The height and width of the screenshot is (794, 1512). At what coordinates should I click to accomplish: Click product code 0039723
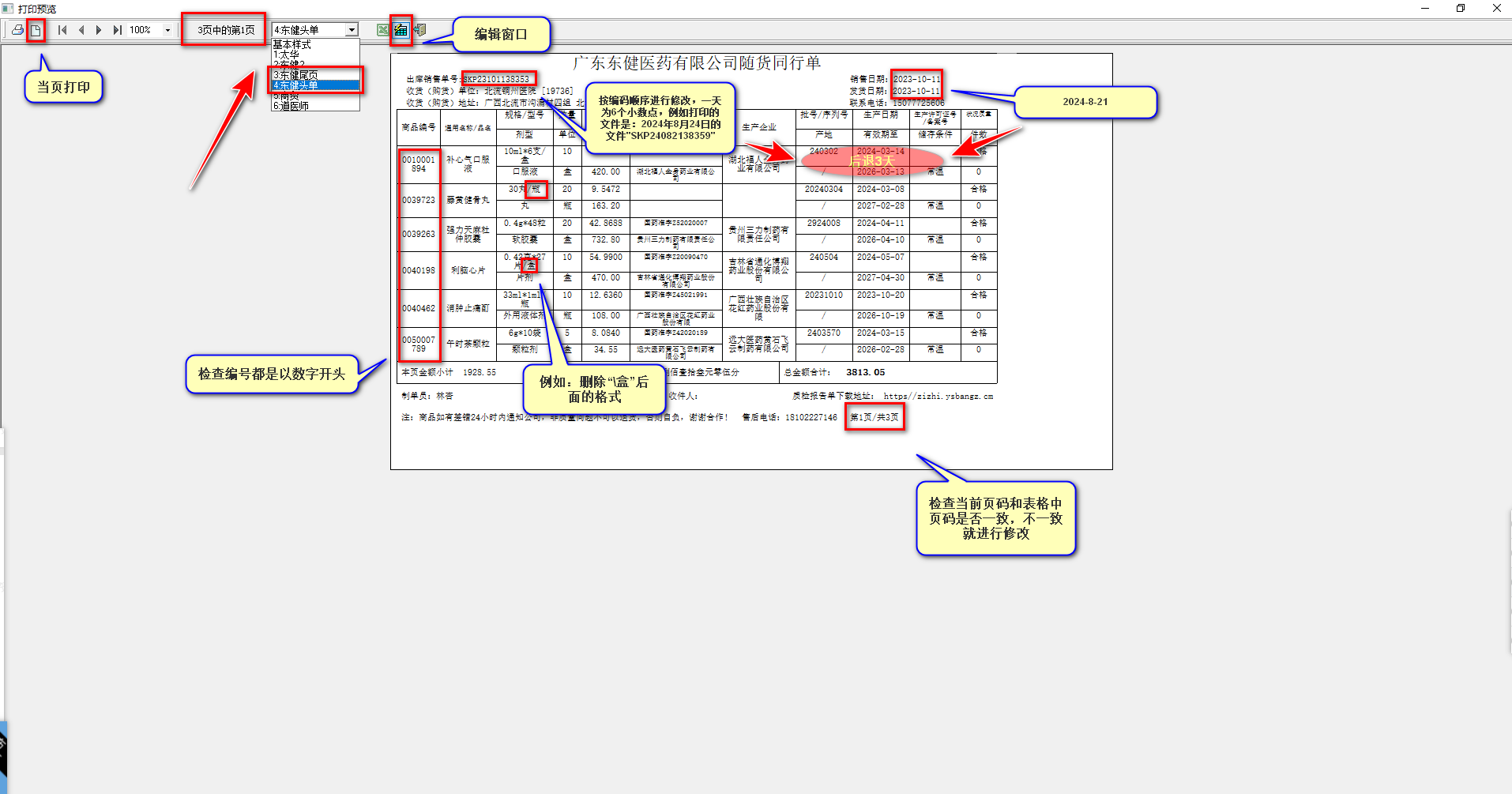(x=419, y=200)
